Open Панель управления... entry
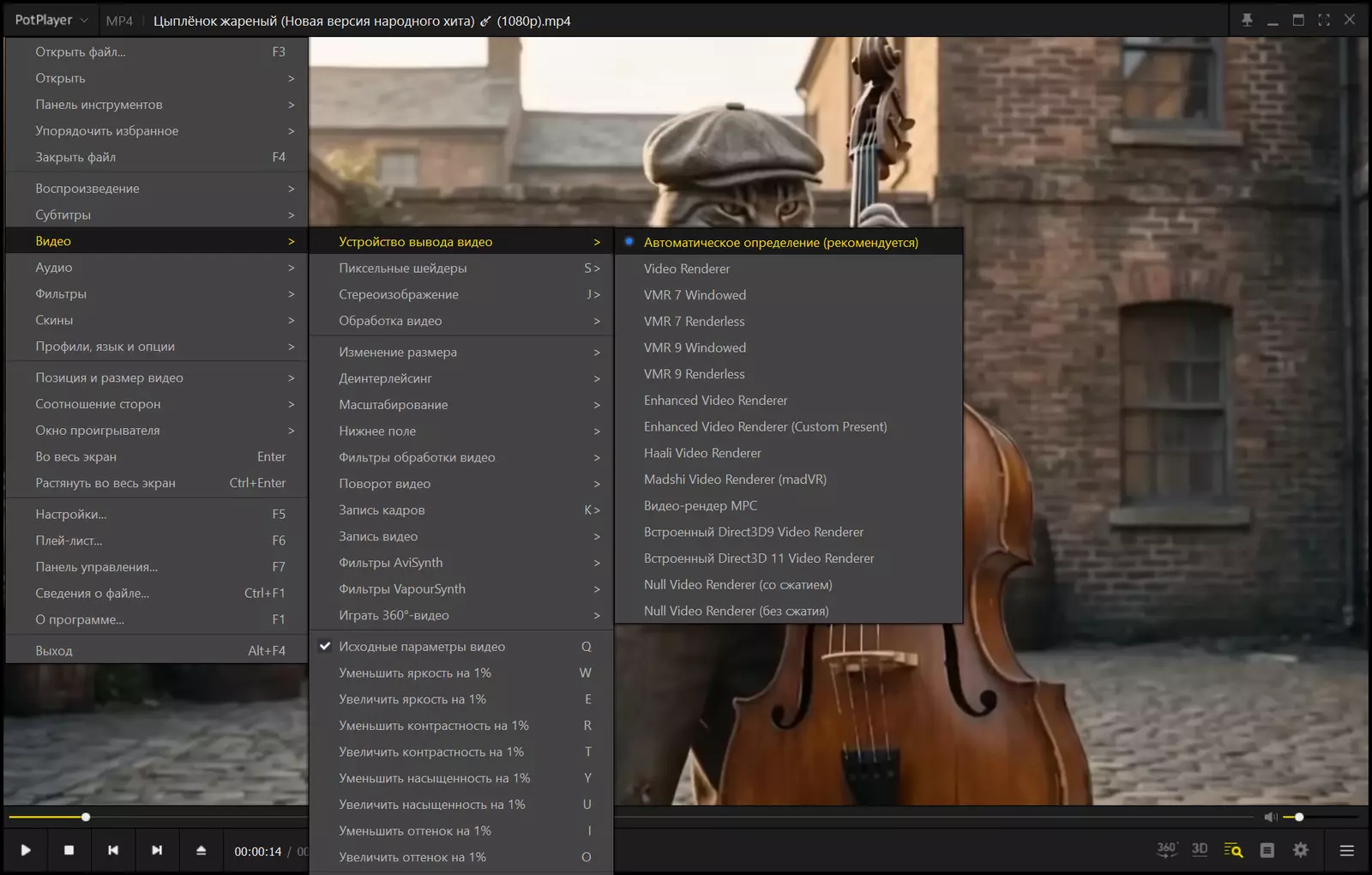This screenshot has height=875, width=1372. point(157,567)
